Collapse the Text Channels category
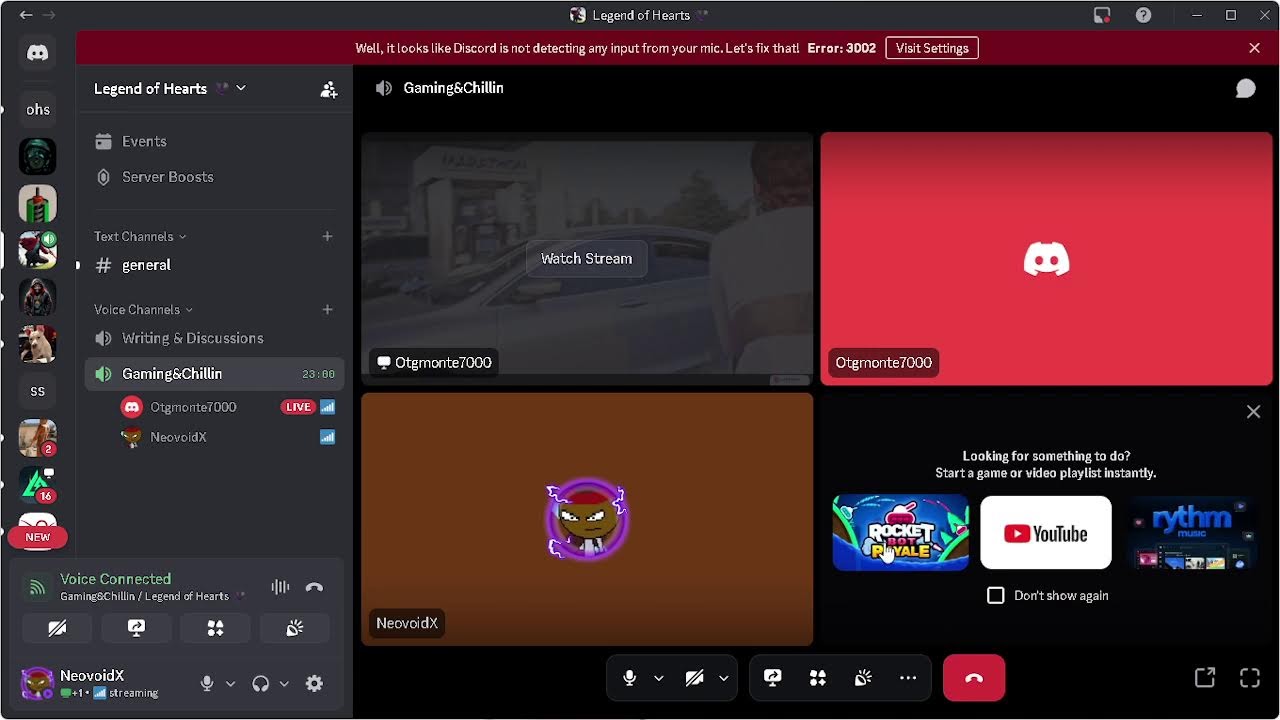Viewport: 1280px width, 720px height. click(140, 236)
